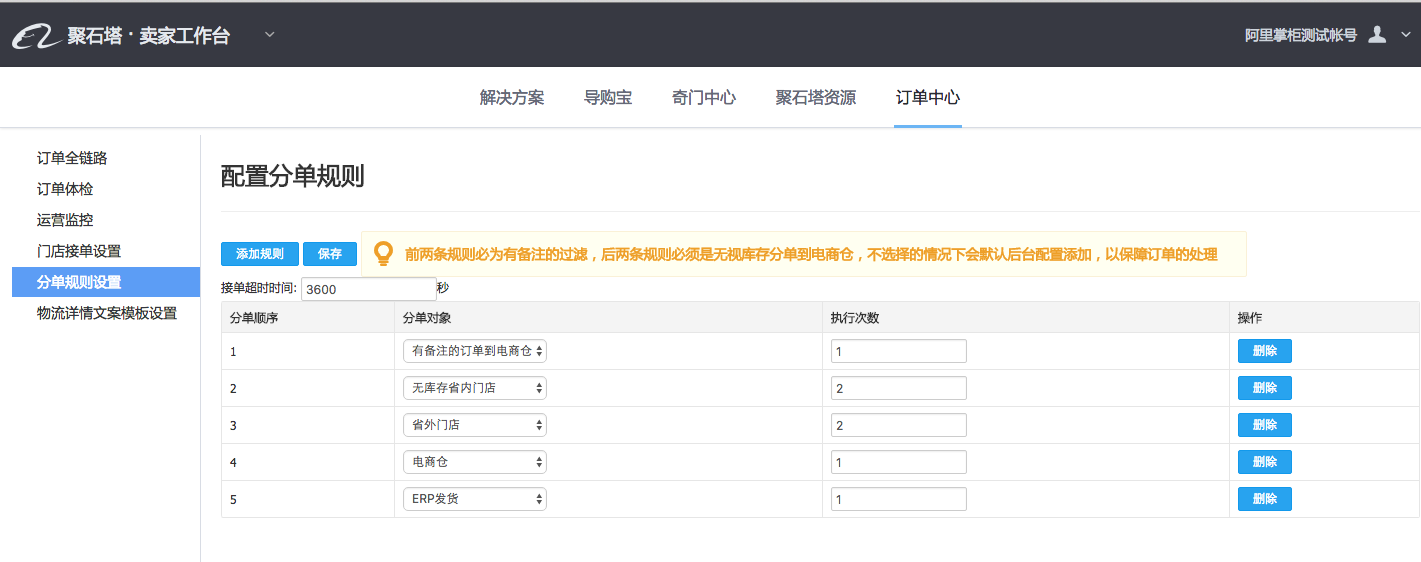Open 物流详情文案模板设置 sidebar item
Screen dimensions: 1421x562
coord(107,313)
